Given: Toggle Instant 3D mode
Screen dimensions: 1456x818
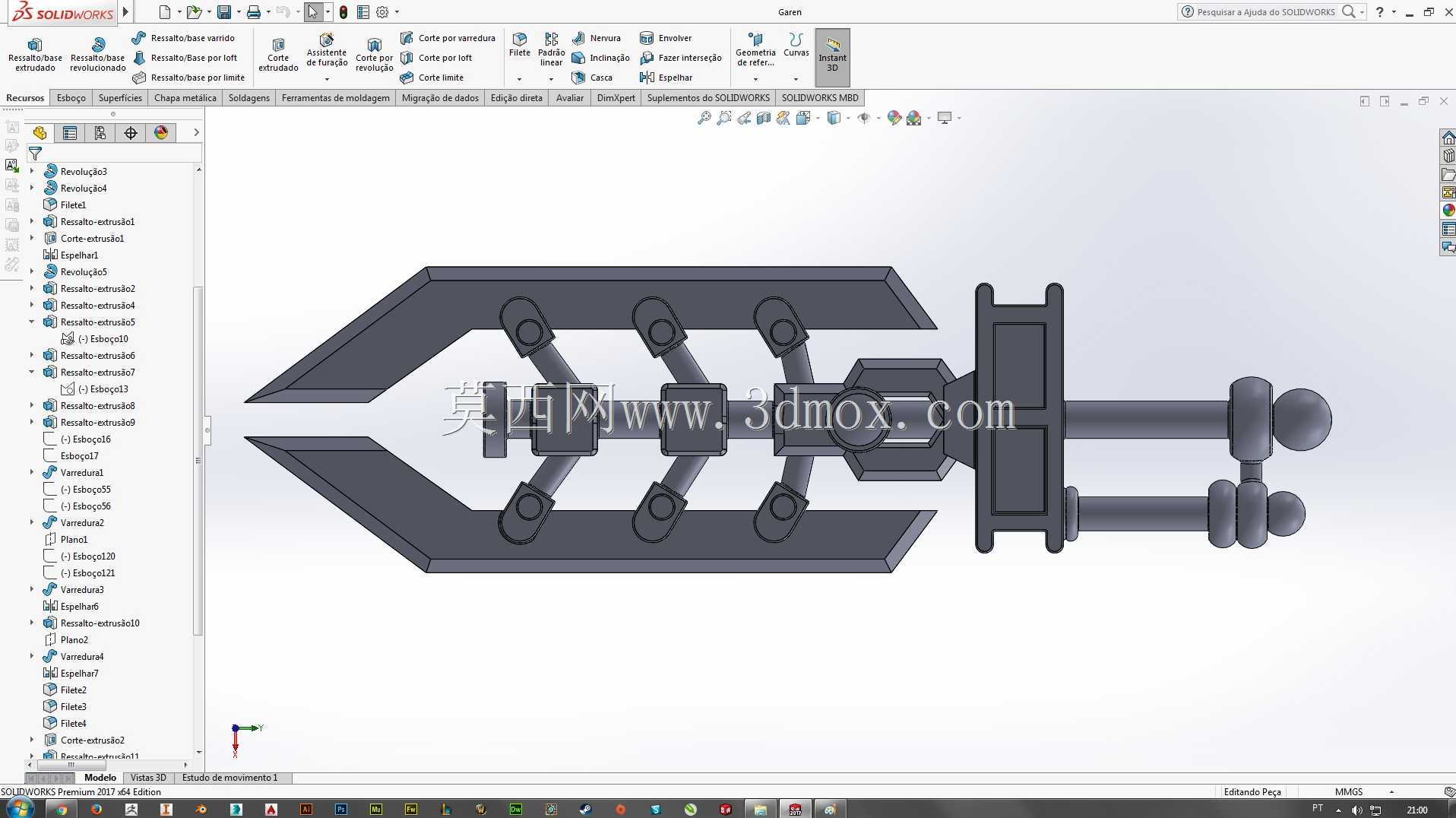Looking at the screenshot, I should [x=832, y=57].
